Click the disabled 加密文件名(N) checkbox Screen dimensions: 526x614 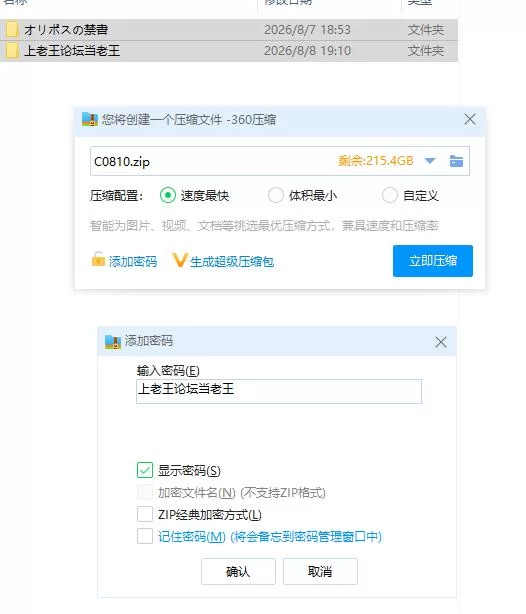click(145, 492)
